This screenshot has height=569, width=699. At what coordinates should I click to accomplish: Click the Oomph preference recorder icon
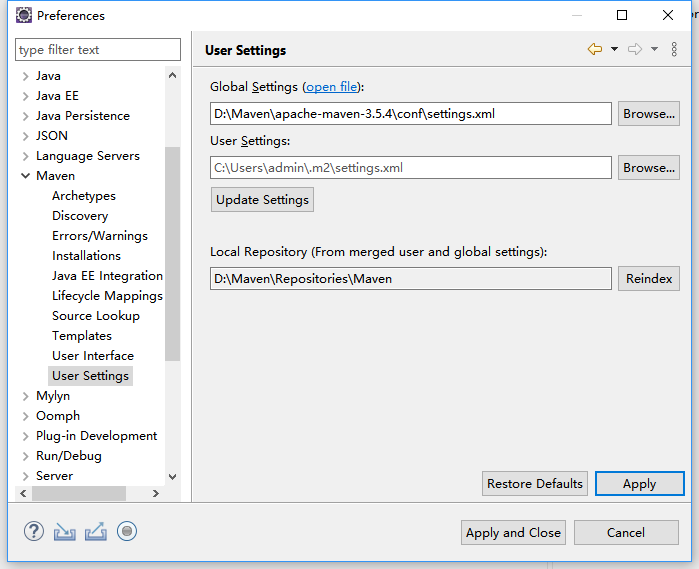tap(127, 531)
